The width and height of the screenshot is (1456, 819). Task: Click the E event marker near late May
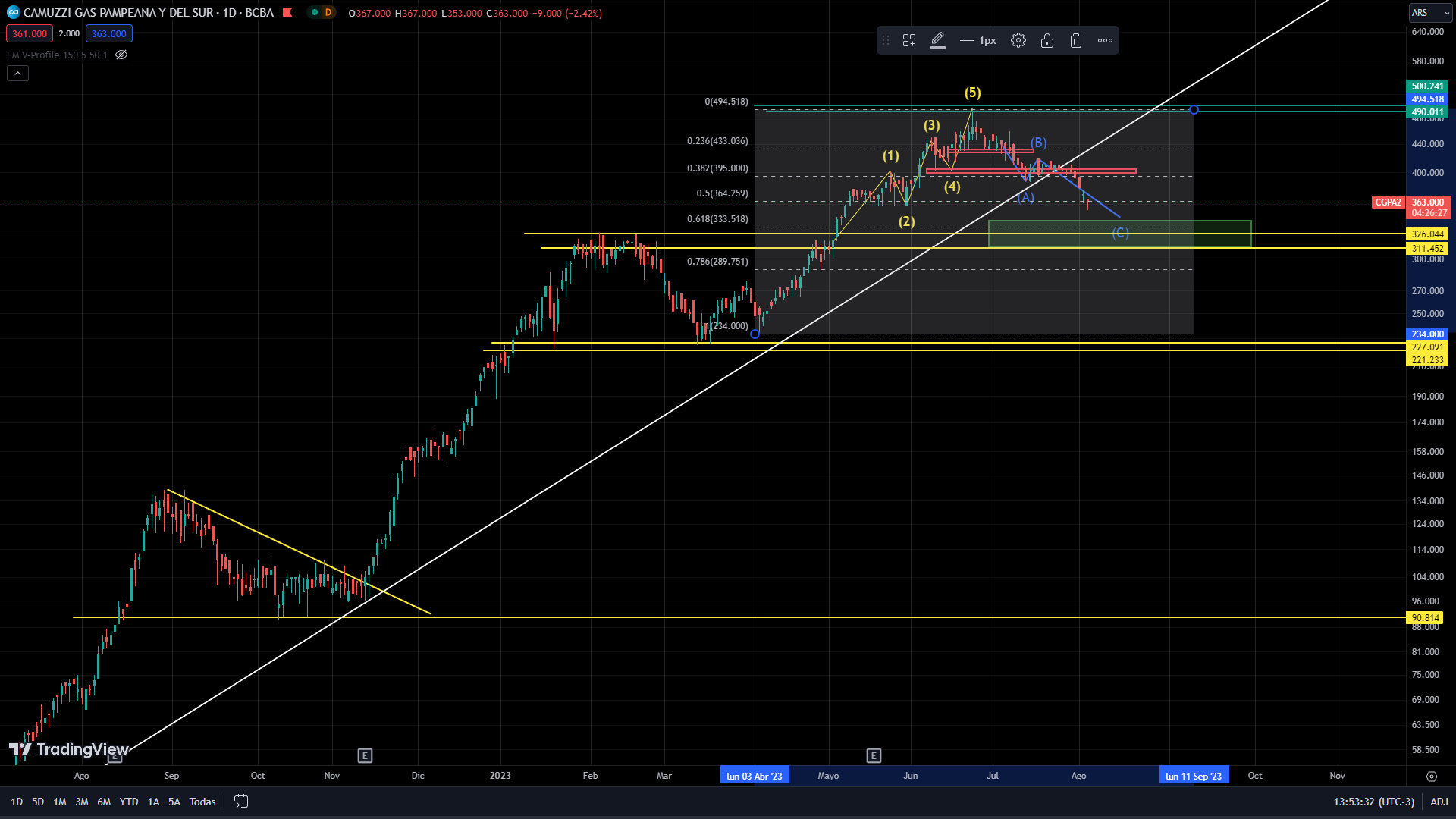(x=874, y=756)
